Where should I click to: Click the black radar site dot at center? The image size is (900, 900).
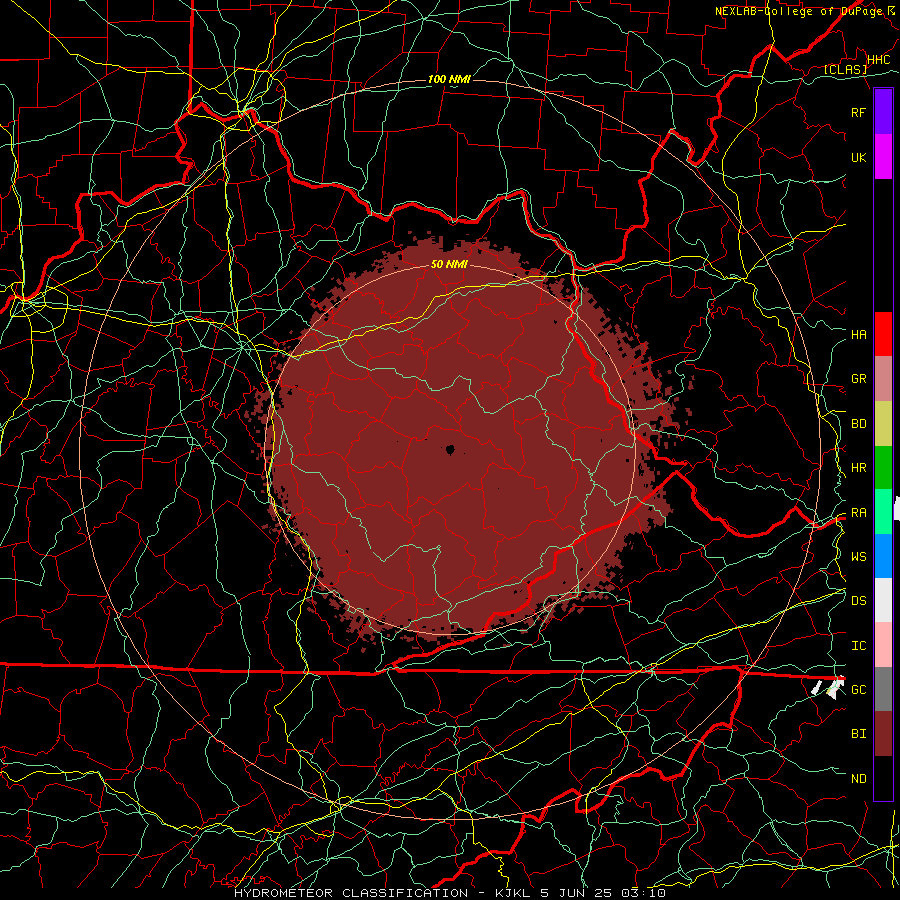(x=450, y=449)
